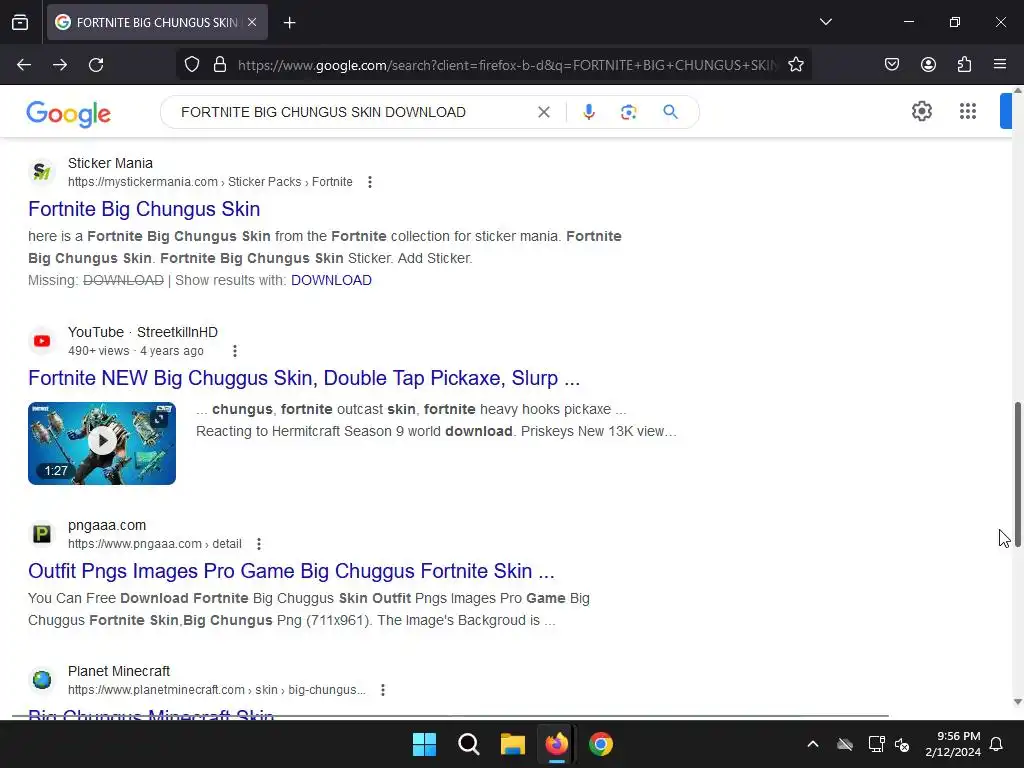Open options menu for pngaaa.com result
This screenshot has height=768, width=1024.
tap(259, 544)
